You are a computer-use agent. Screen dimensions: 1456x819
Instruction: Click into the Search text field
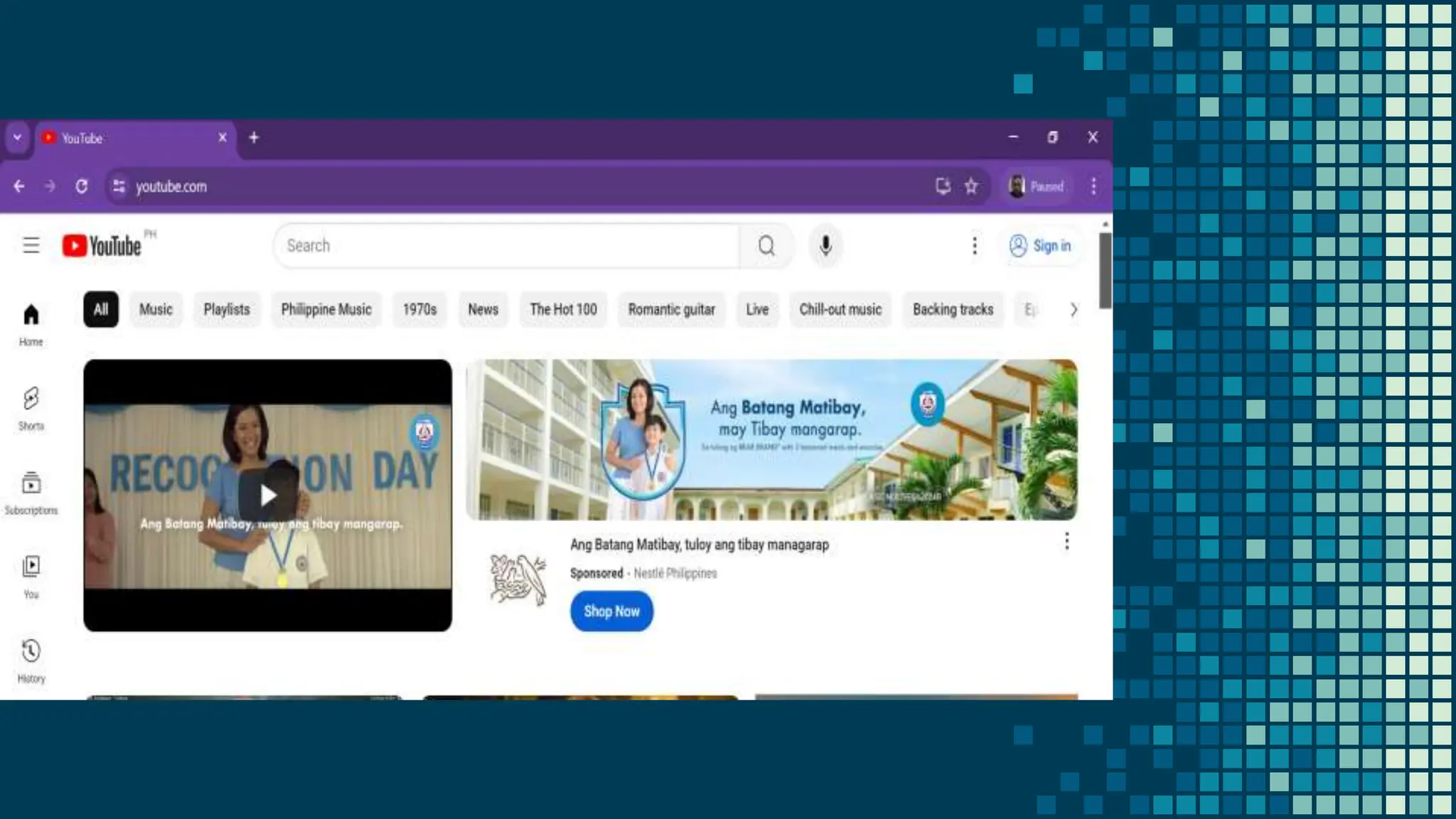click(x=505, y=245)
